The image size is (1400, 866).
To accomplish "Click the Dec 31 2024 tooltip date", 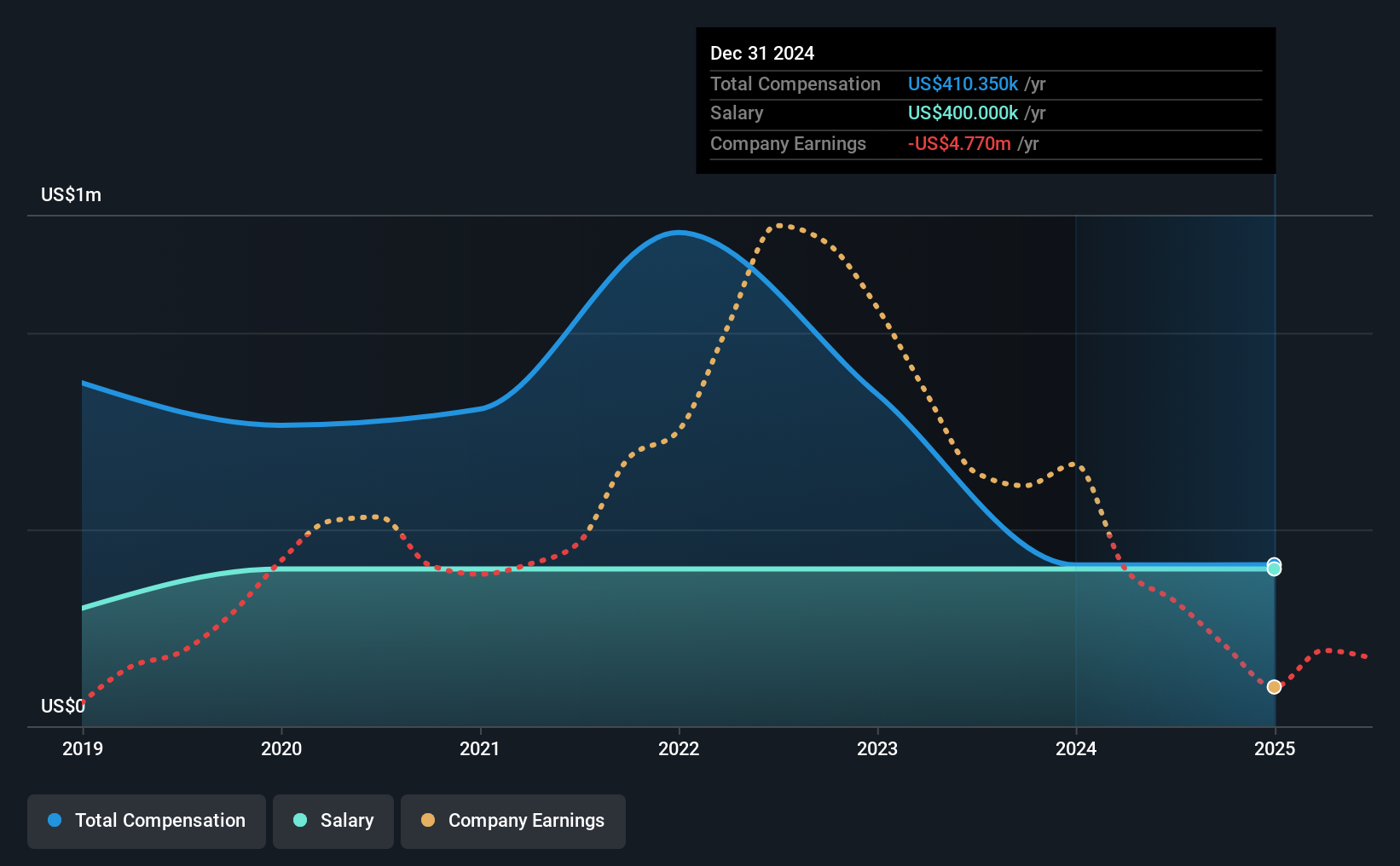I will [762, 53].
